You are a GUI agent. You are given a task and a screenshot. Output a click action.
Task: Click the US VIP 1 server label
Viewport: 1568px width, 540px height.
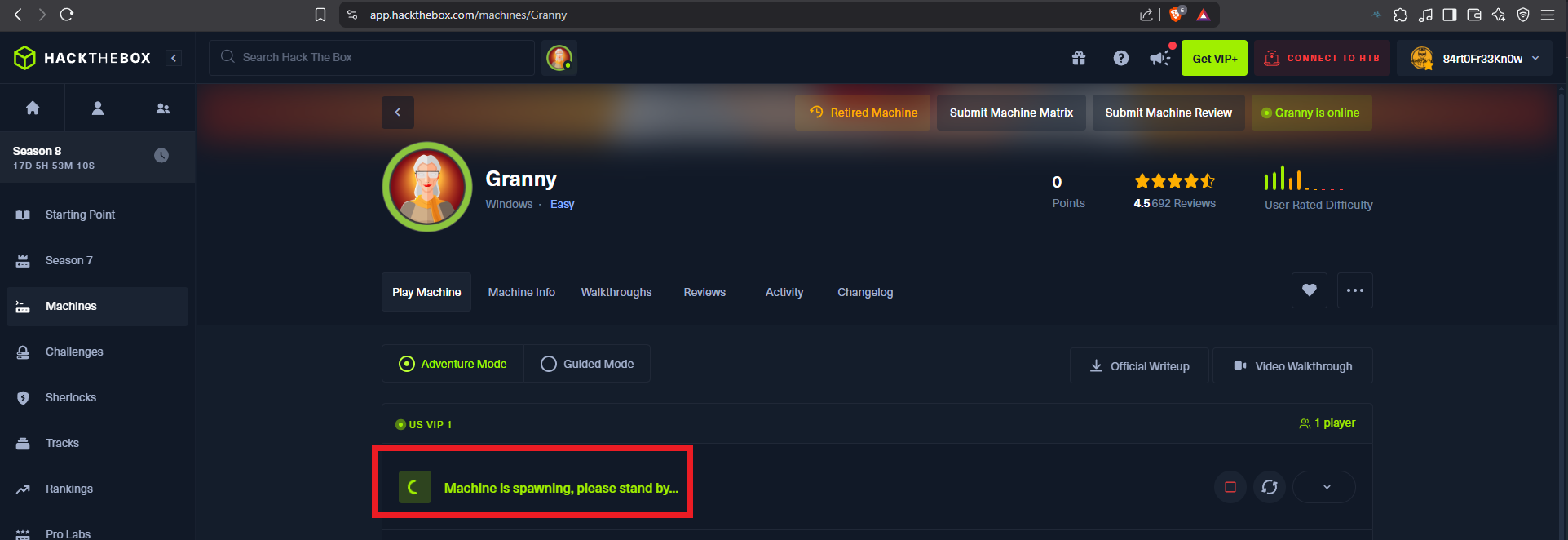click(x=424, y=424)
